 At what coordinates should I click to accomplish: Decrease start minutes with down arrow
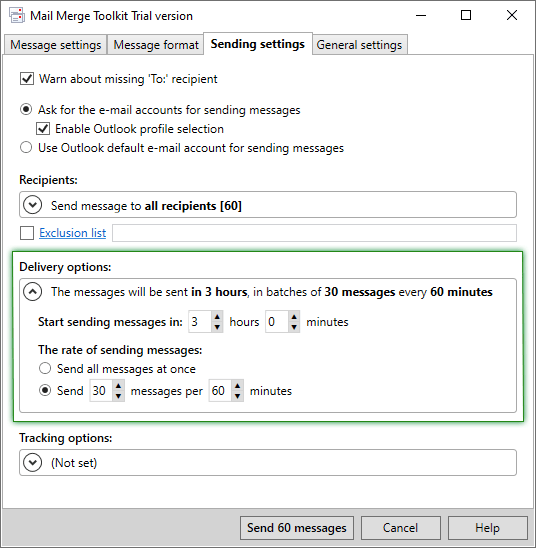[294, 327]
